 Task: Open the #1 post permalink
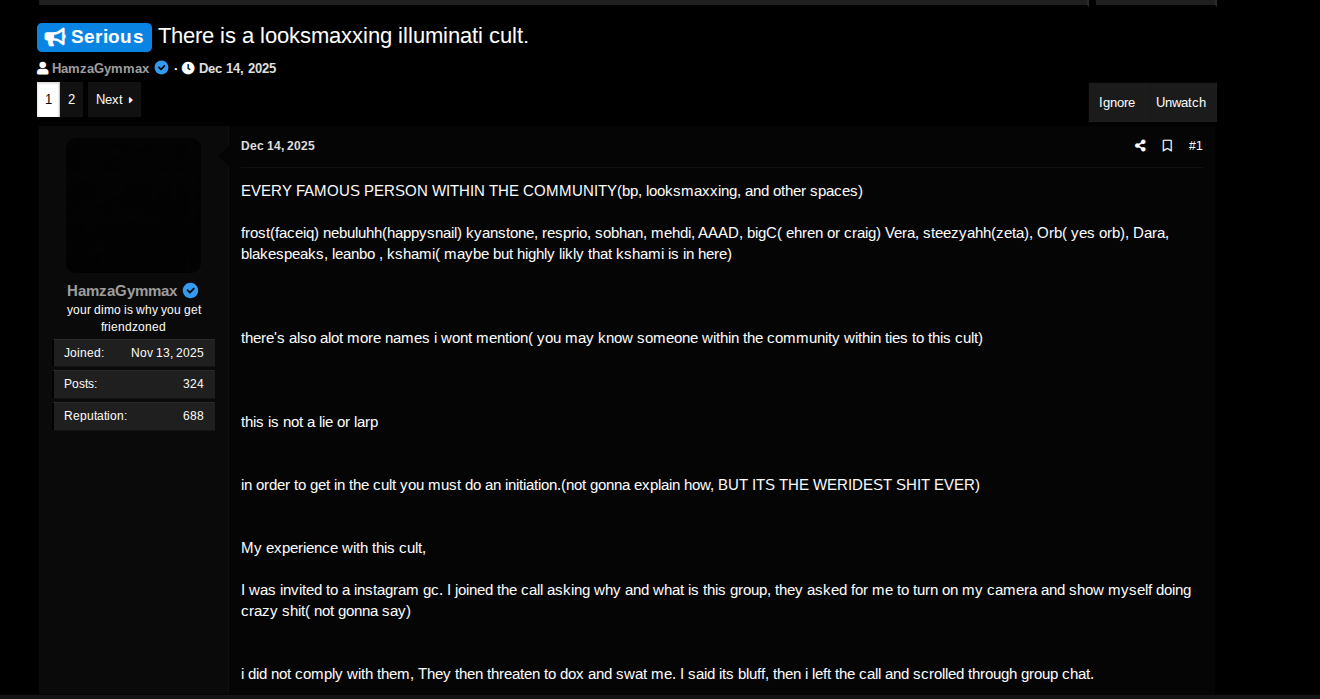pyautogui.click(x=1195, y=146)
